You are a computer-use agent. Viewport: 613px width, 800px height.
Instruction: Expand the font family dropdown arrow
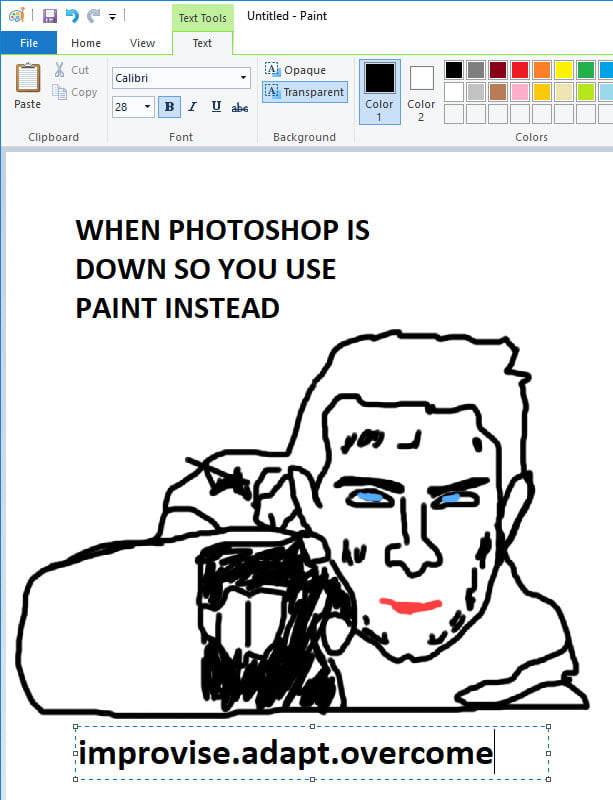[243, 78]
